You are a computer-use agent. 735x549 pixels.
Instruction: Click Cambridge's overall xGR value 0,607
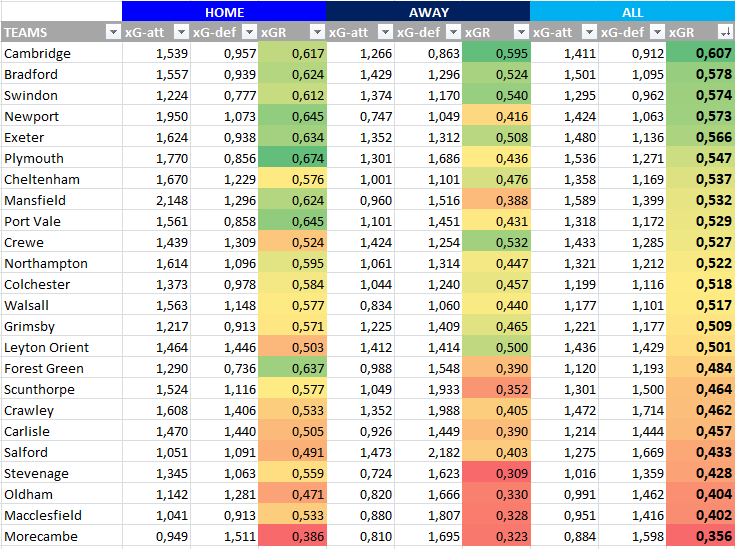click(700, 53)
